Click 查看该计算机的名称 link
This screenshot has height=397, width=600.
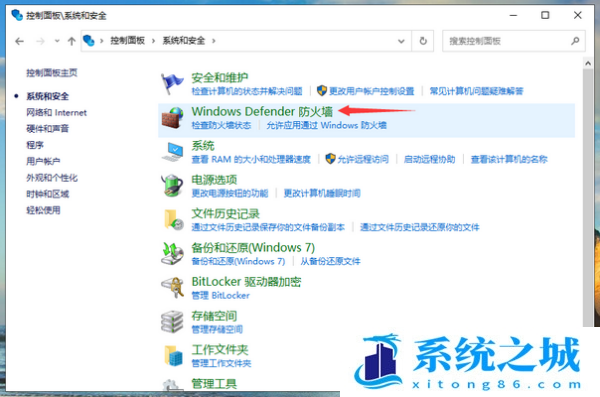pyautogui.click(x=509, y=159)
